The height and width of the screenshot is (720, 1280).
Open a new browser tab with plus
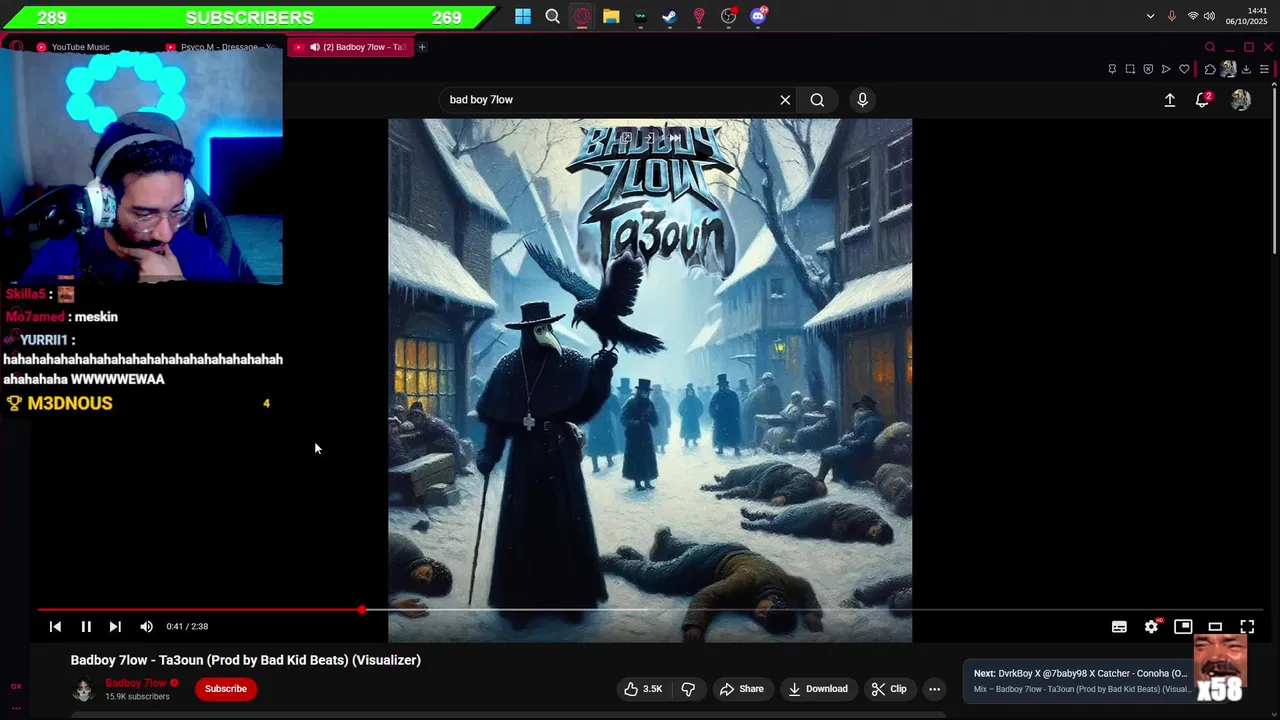[422, 47]
